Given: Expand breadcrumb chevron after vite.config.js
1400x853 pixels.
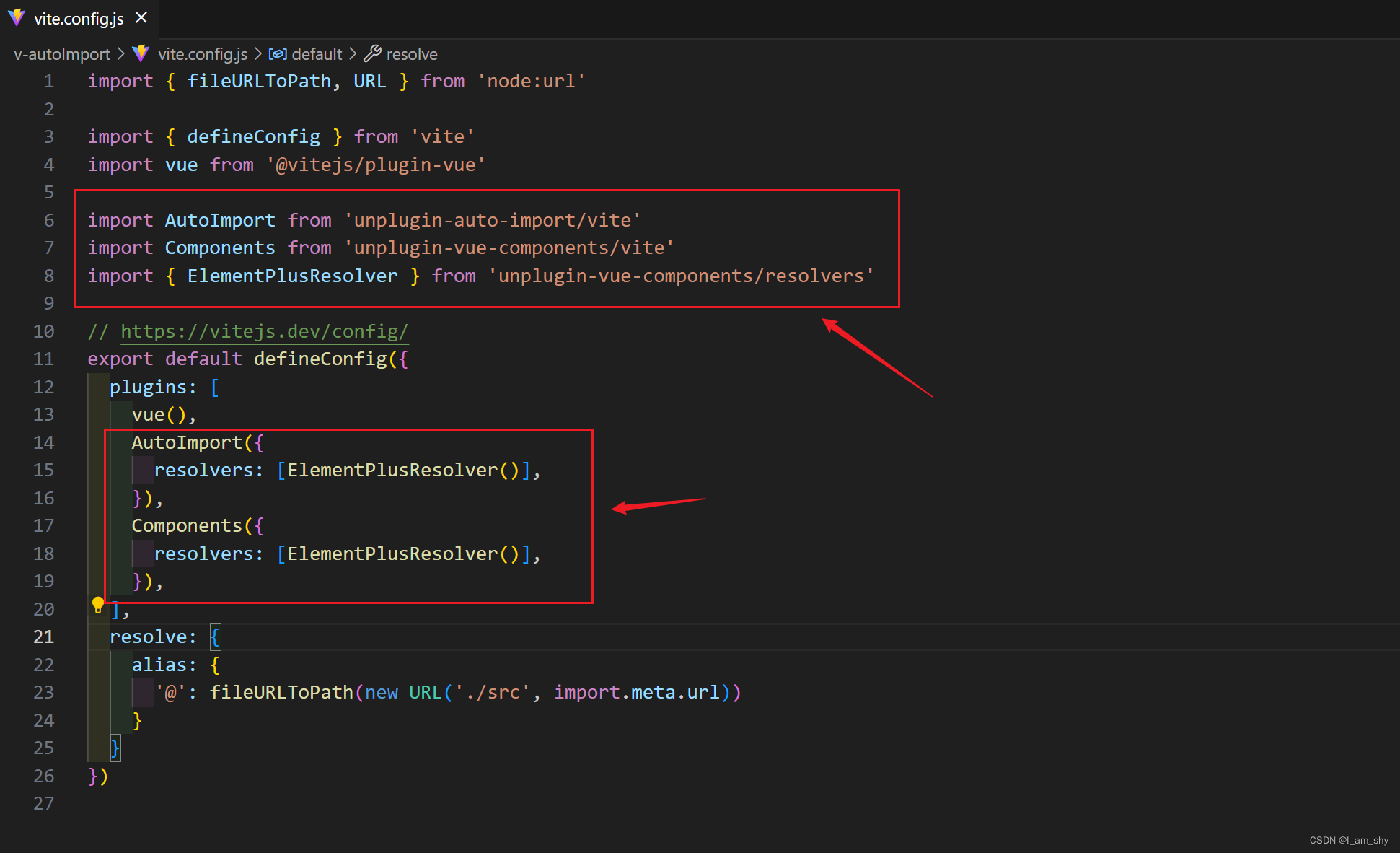Looking at the screenshot, I should click(x=257, y=54).
